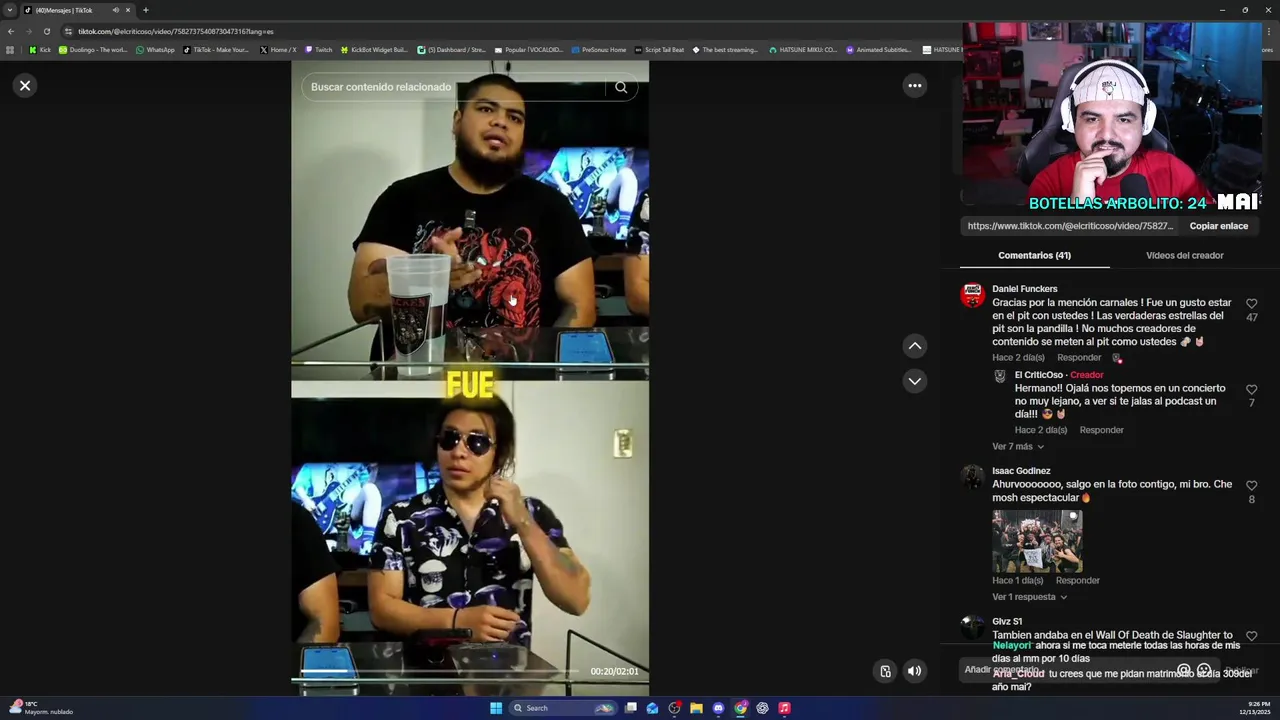
Task: Click the @ mention icon in comment box
Action: click(x=1184, y=670)
